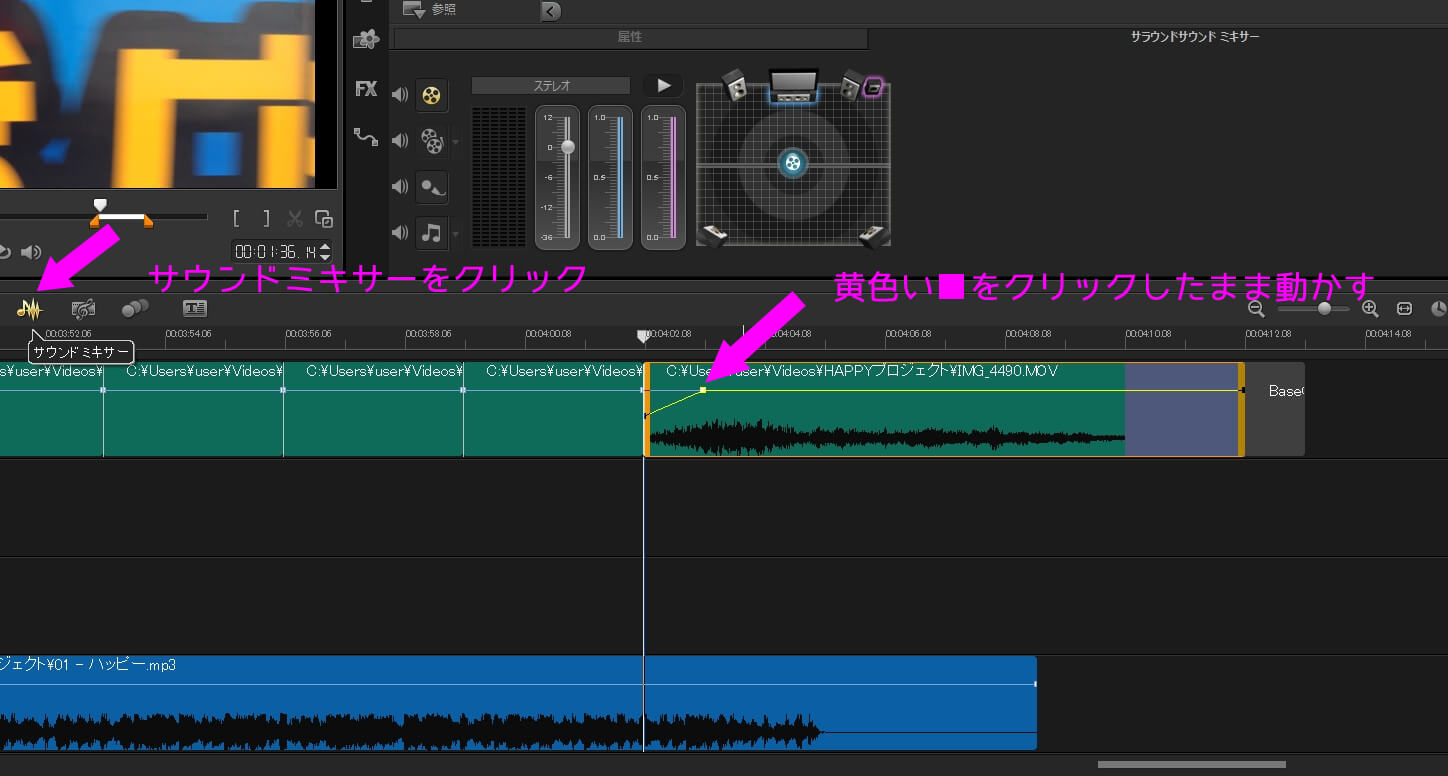Increase timecode with the up stepper arrow
1448x776 pixels.
click(325, 247)
